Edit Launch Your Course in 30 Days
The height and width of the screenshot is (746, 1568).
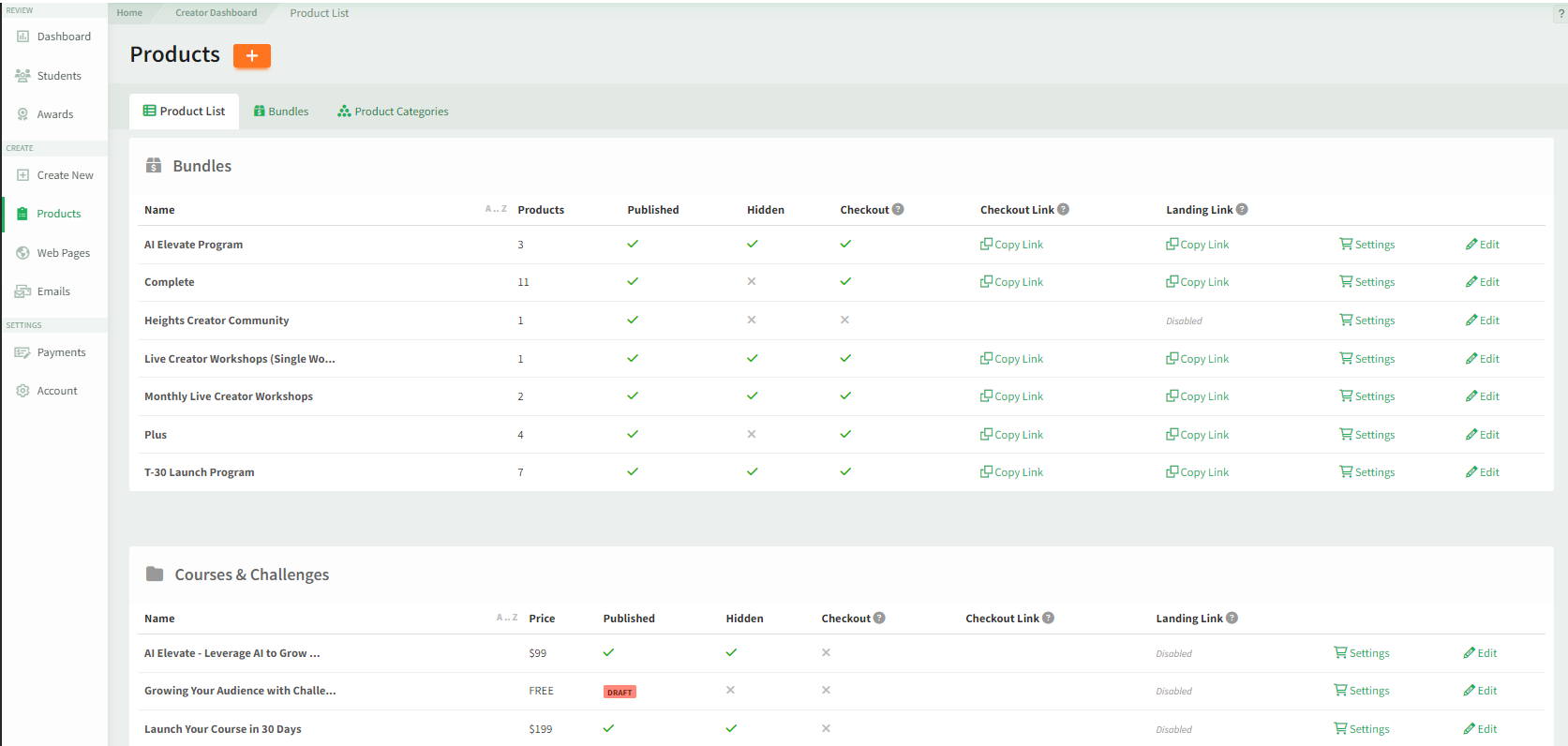1480,729
